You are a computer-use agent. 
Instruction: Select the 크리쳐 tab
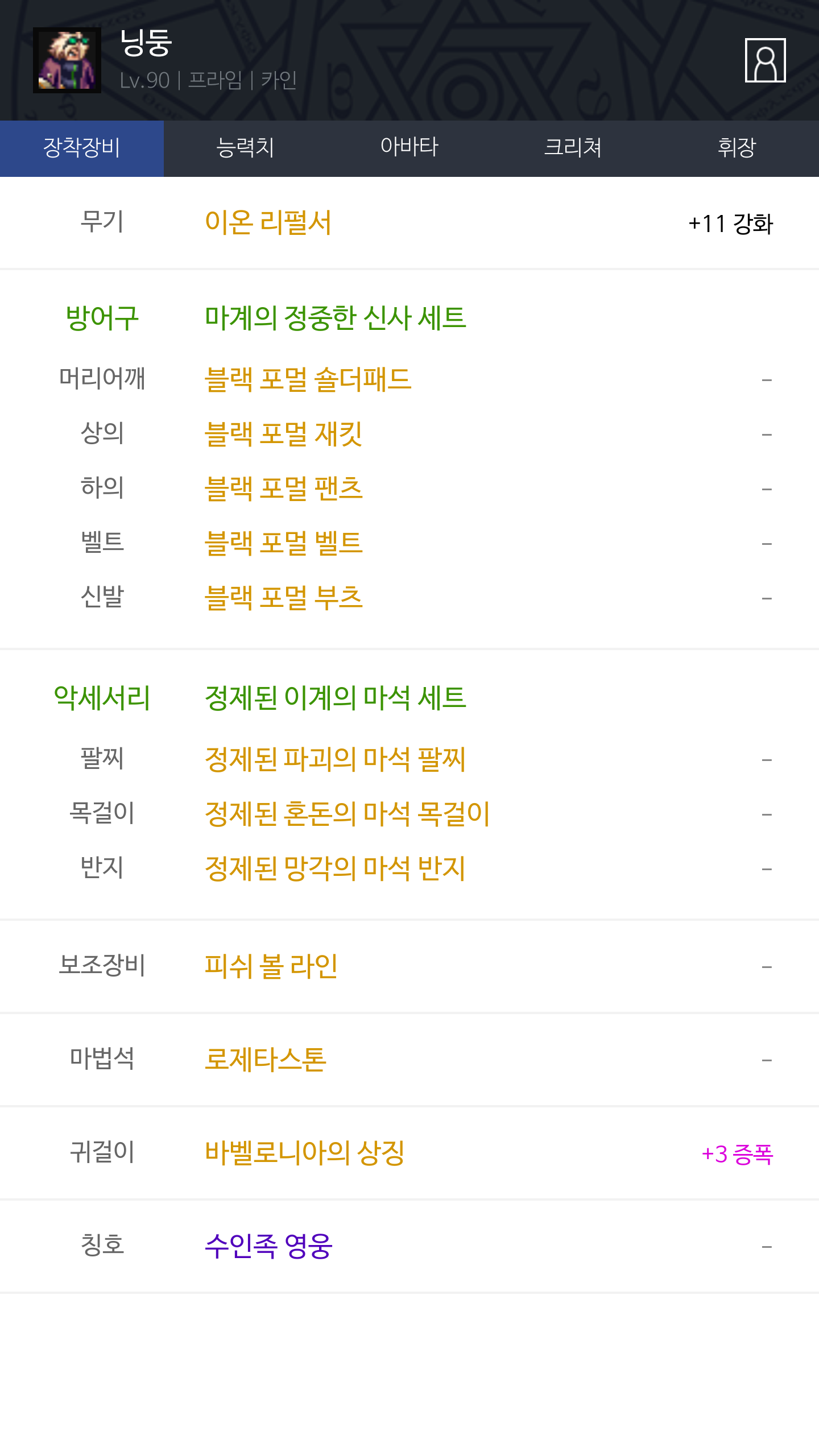click(573, 148)
